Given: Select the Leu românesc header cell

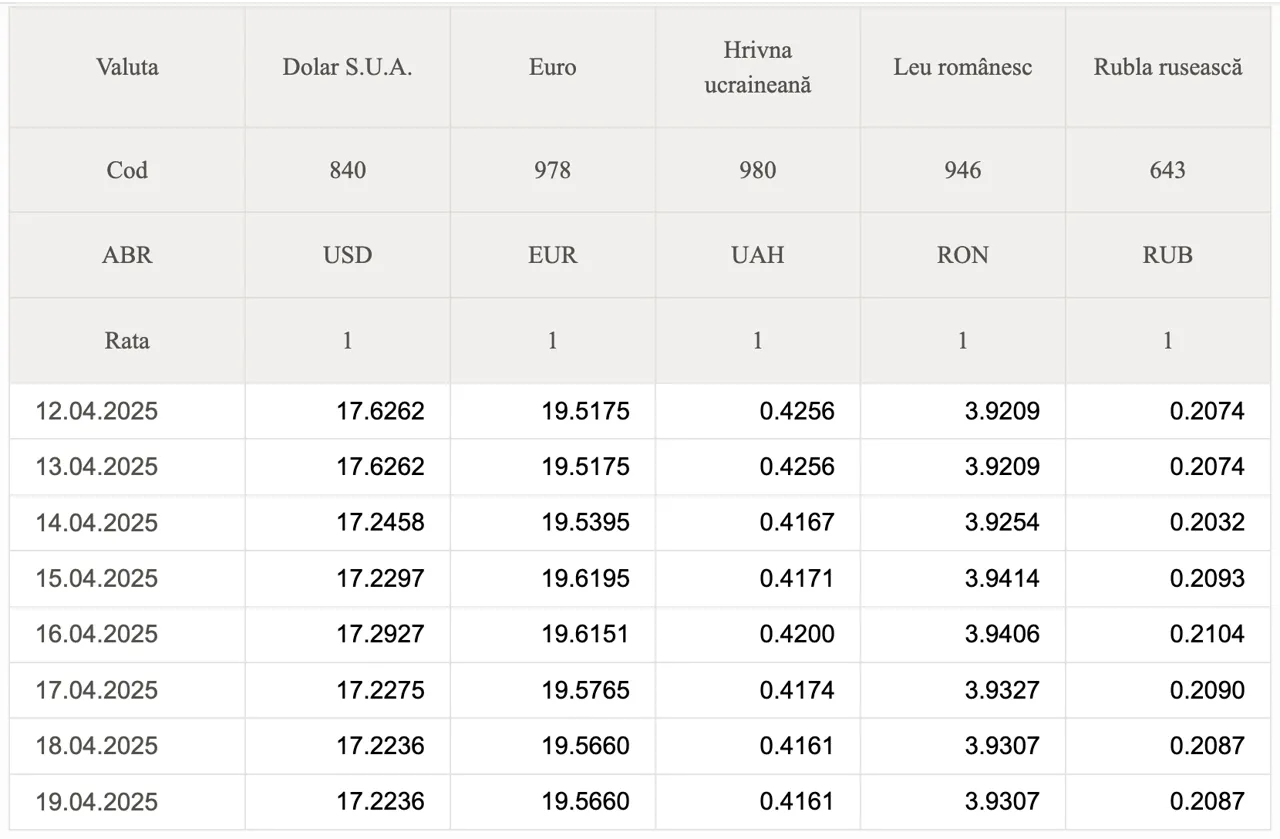Looking at the screenshot, I should tap(962, 68).
